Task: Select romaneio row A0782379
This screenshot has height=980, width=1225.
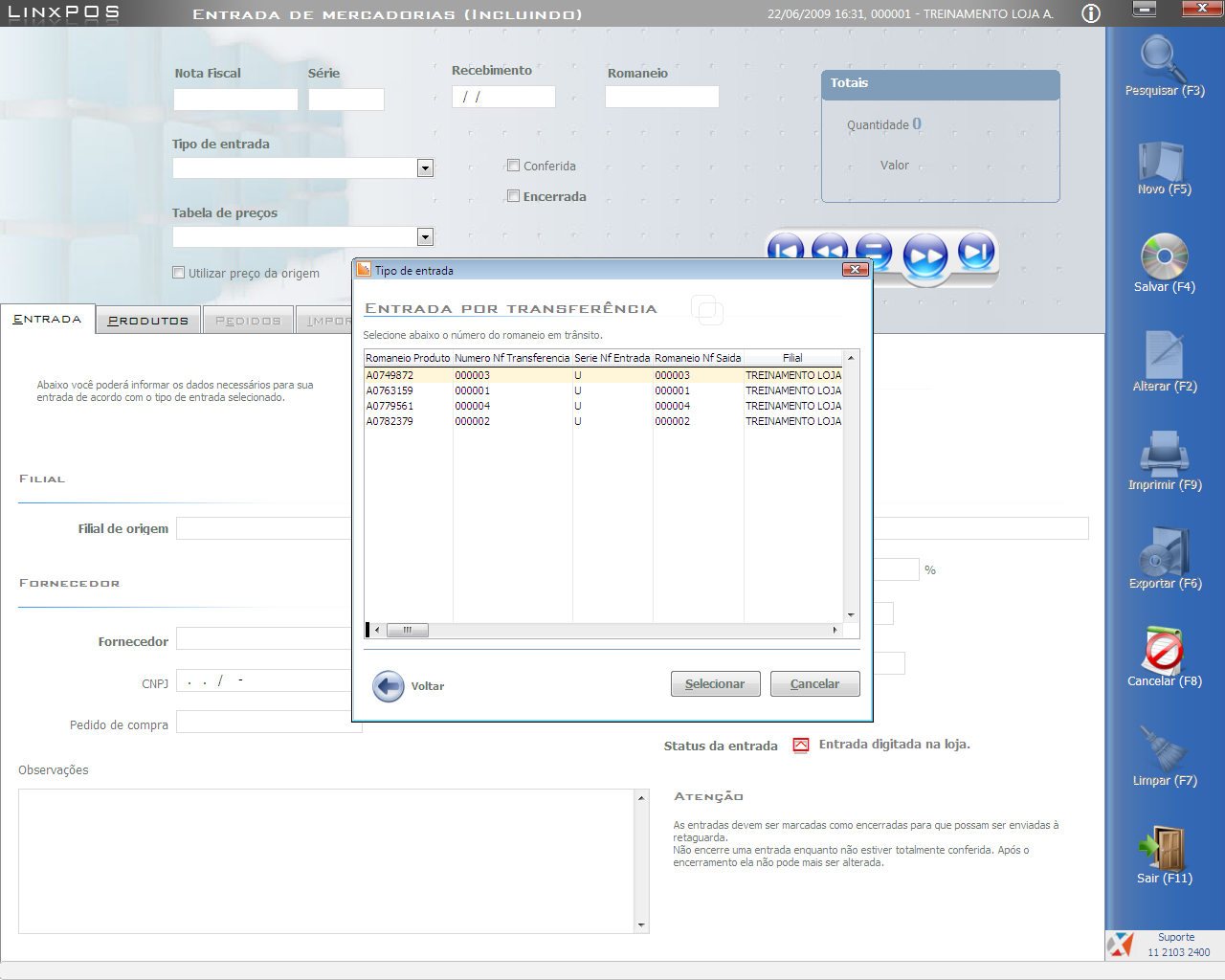Action: pyautogui.click(x=603, y=421)
